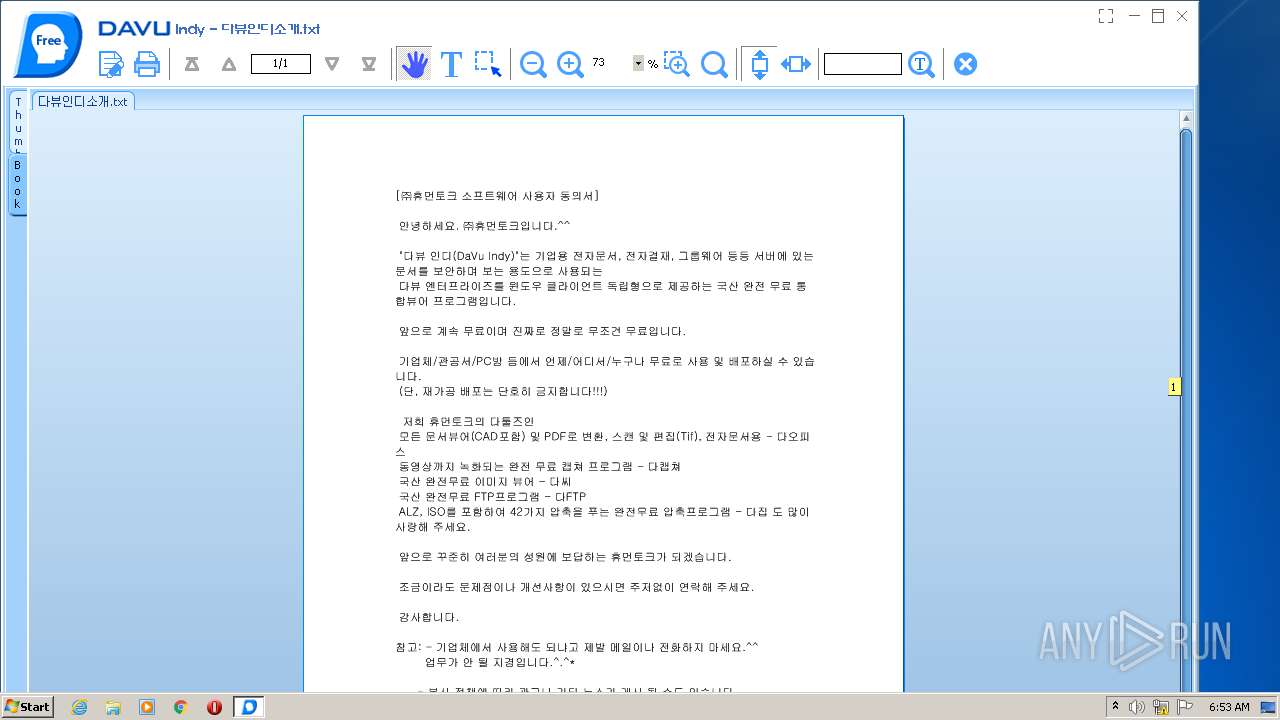The image size is (1280, 720).
Task: Click the document heading line 사용자 동의서
Action: click(497, 196)
